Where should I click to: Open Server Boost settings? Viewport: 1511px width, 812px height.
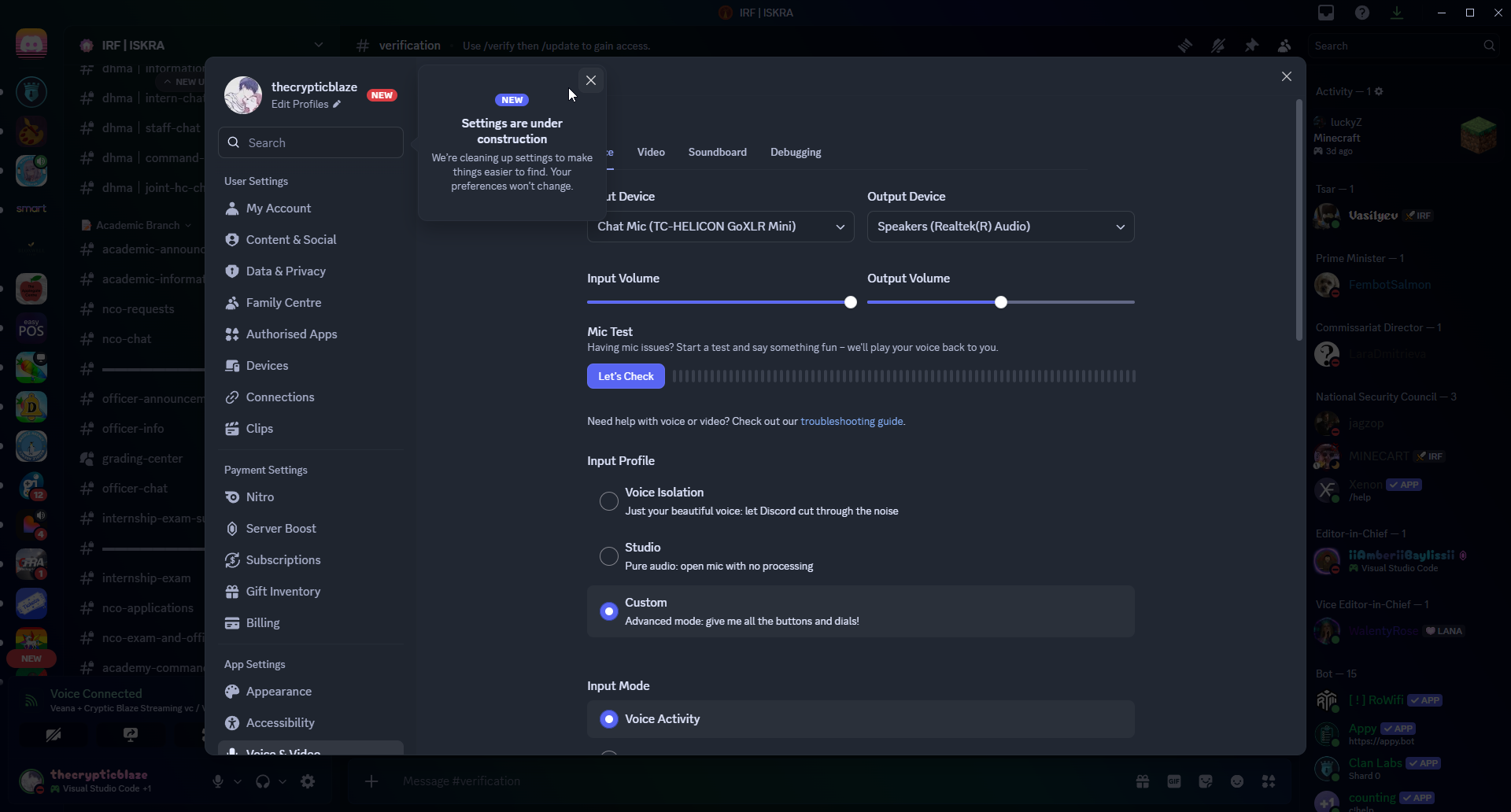280,529
